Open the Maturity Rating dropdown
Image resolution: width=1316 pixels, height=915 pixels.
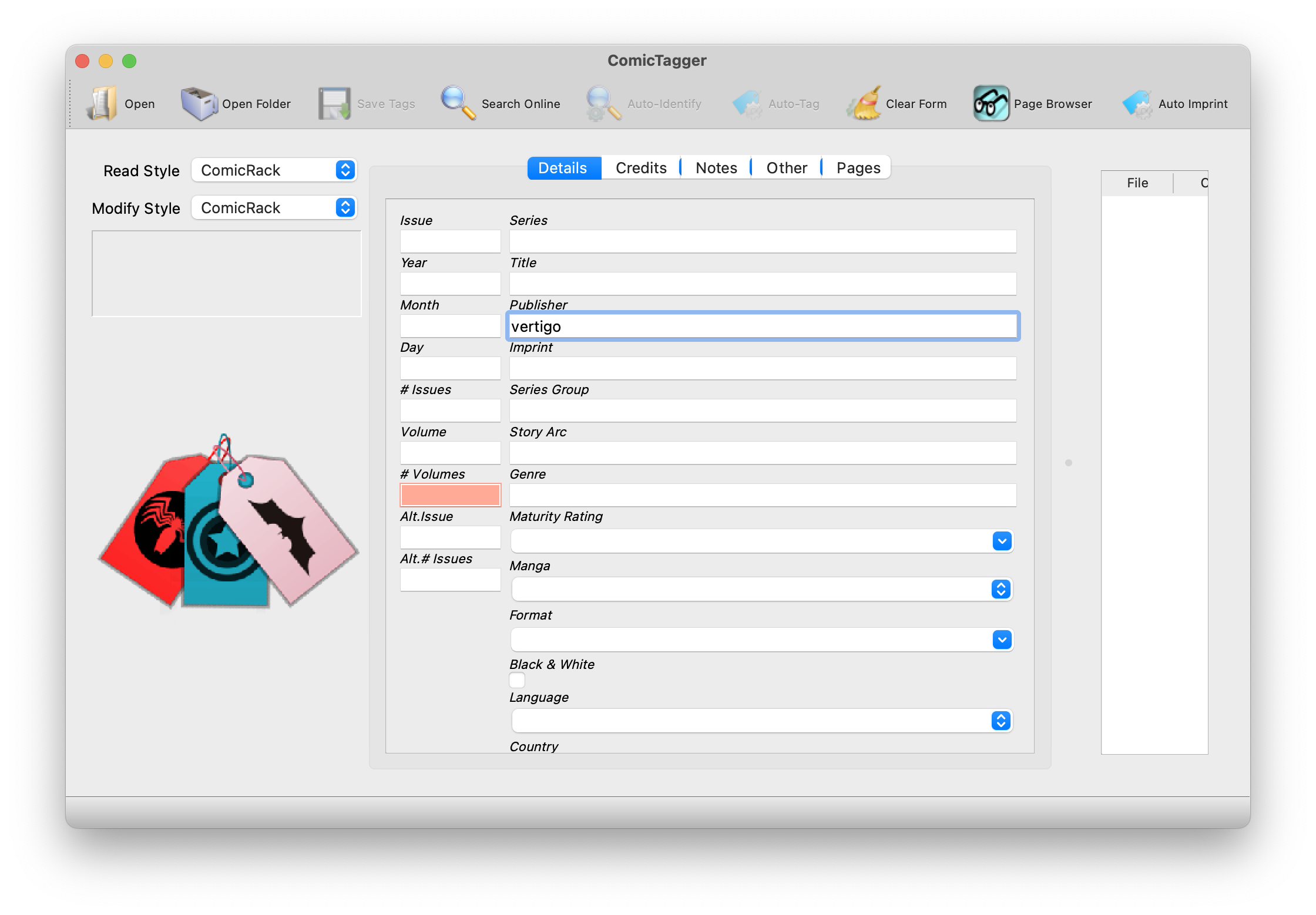coord(1002,541)
